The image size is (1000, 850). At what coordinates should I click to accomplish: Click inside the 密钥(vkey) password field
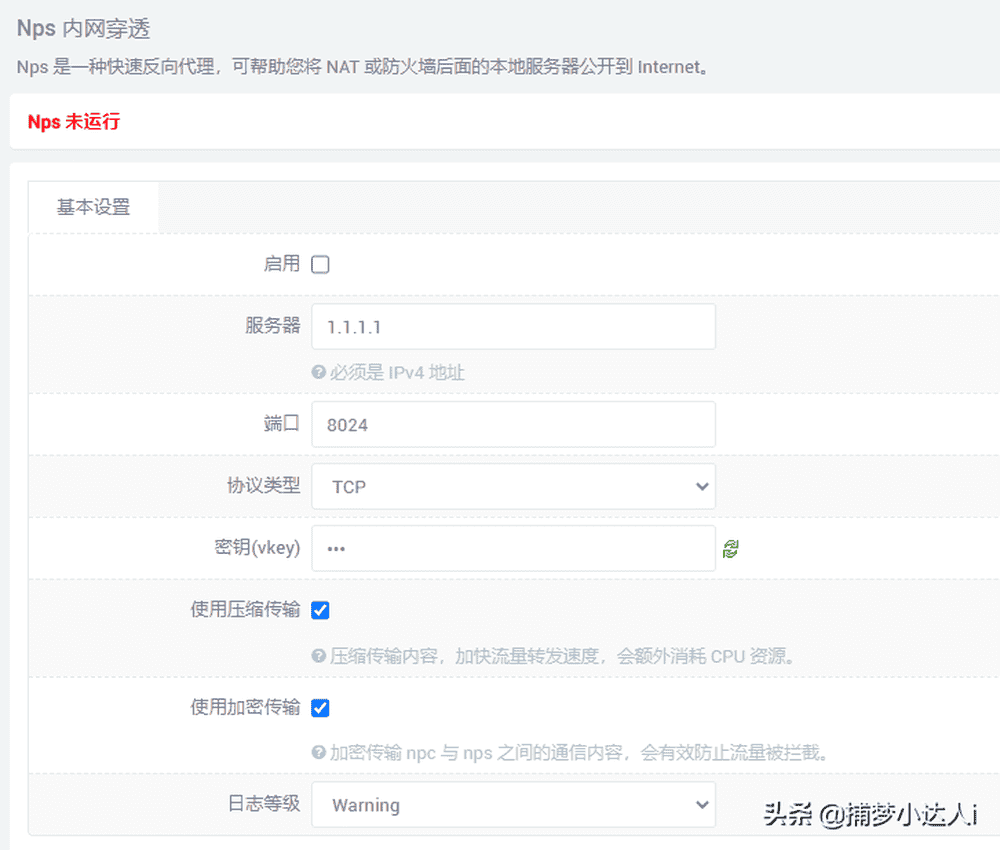pyautogui.click(x=513, y=548)
